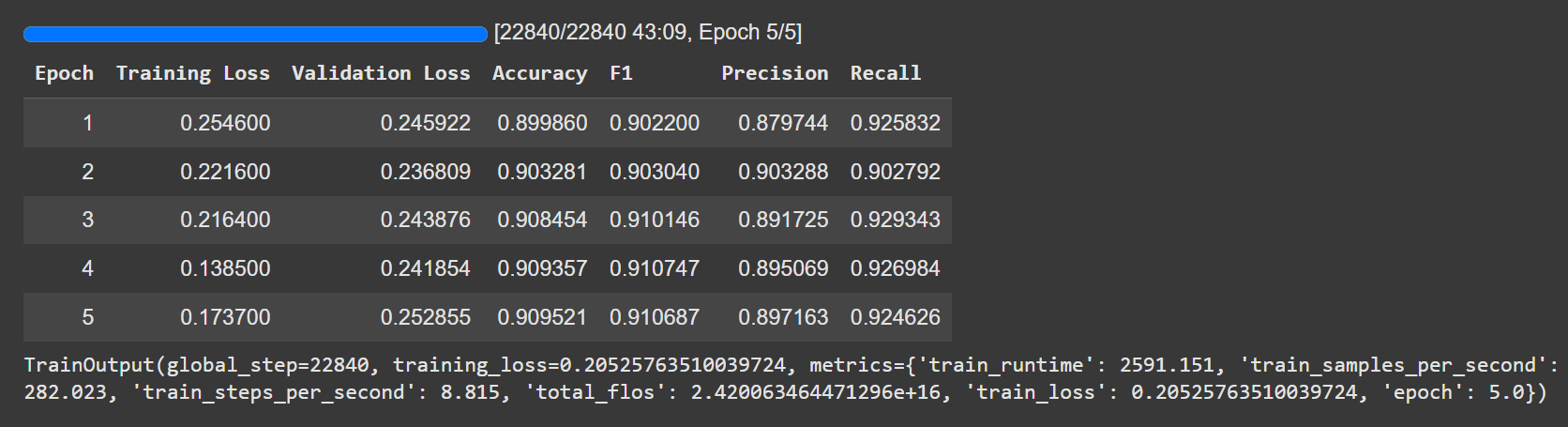Click recall value 0.925832 in epoch 1
The width and height of the screenshot is (1568, 427).
(x=895, y=123)
